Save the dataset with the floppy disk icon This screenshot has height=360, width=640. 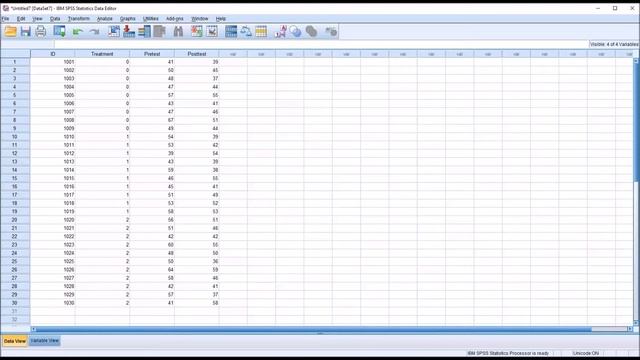[x=26, y=31]
